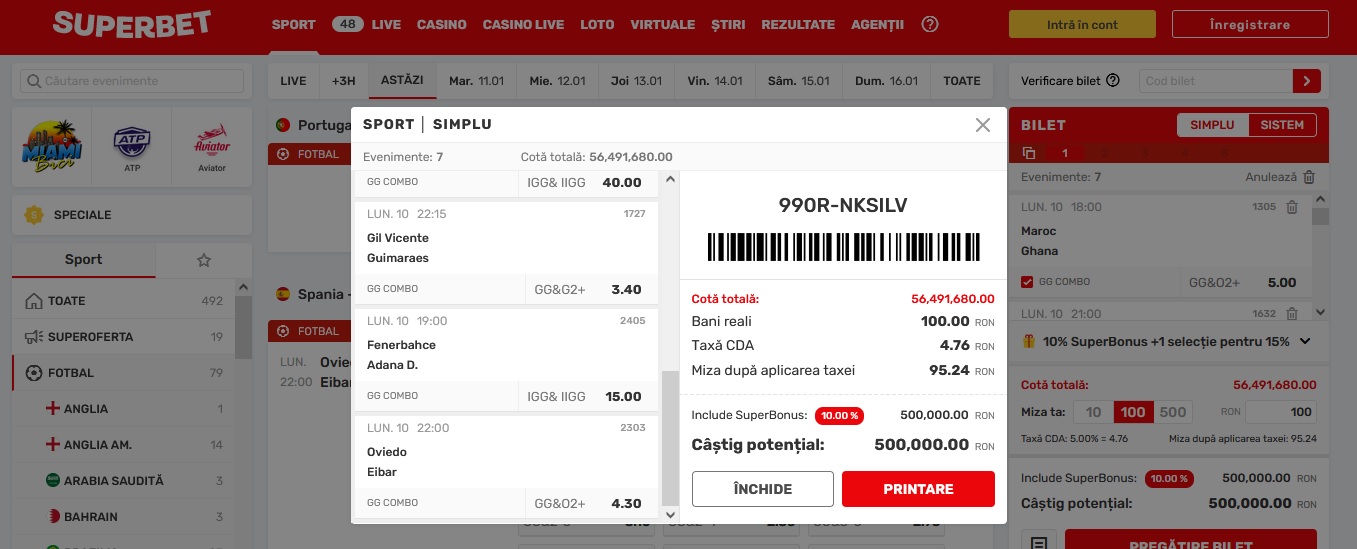Image resolution: width=1357 pixels, height=549 pixels.
Task: Click the dialog events list scrollbar thumb
Action: (670, 438)
